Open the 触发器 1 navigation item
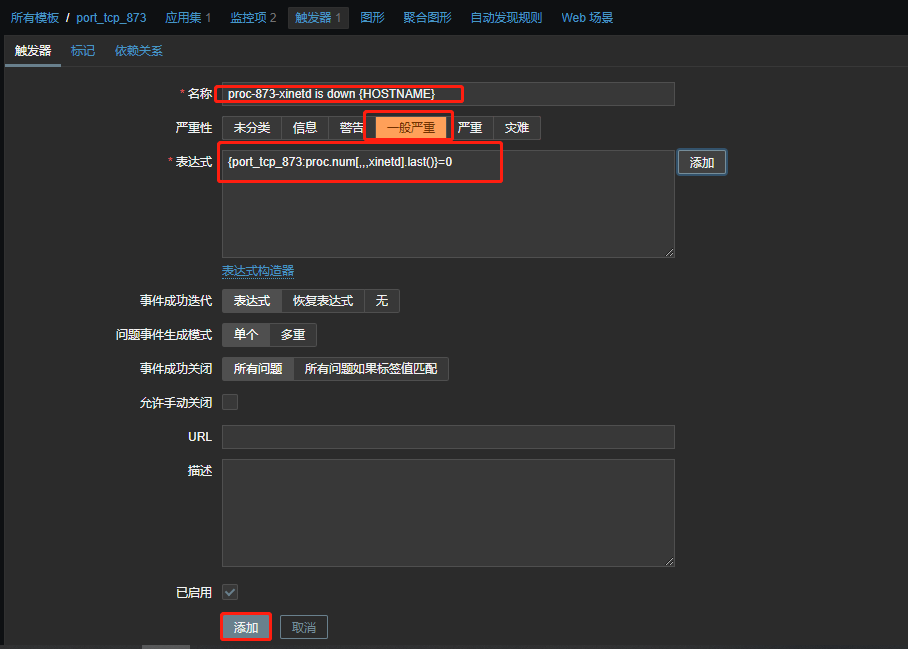Screen dimensions: 908x649 [x=318, y=18]
